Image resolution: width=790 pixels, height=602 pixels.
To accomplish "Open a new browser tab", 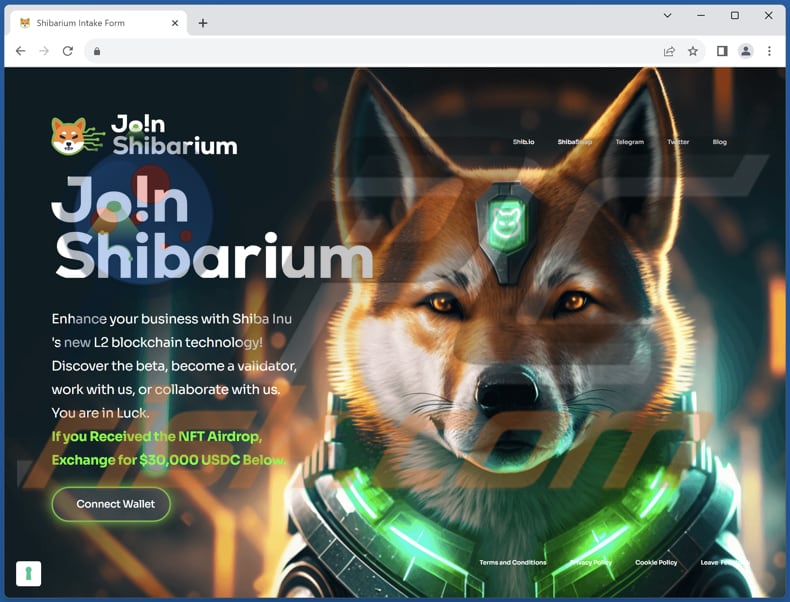I will (x=203, y=23).
